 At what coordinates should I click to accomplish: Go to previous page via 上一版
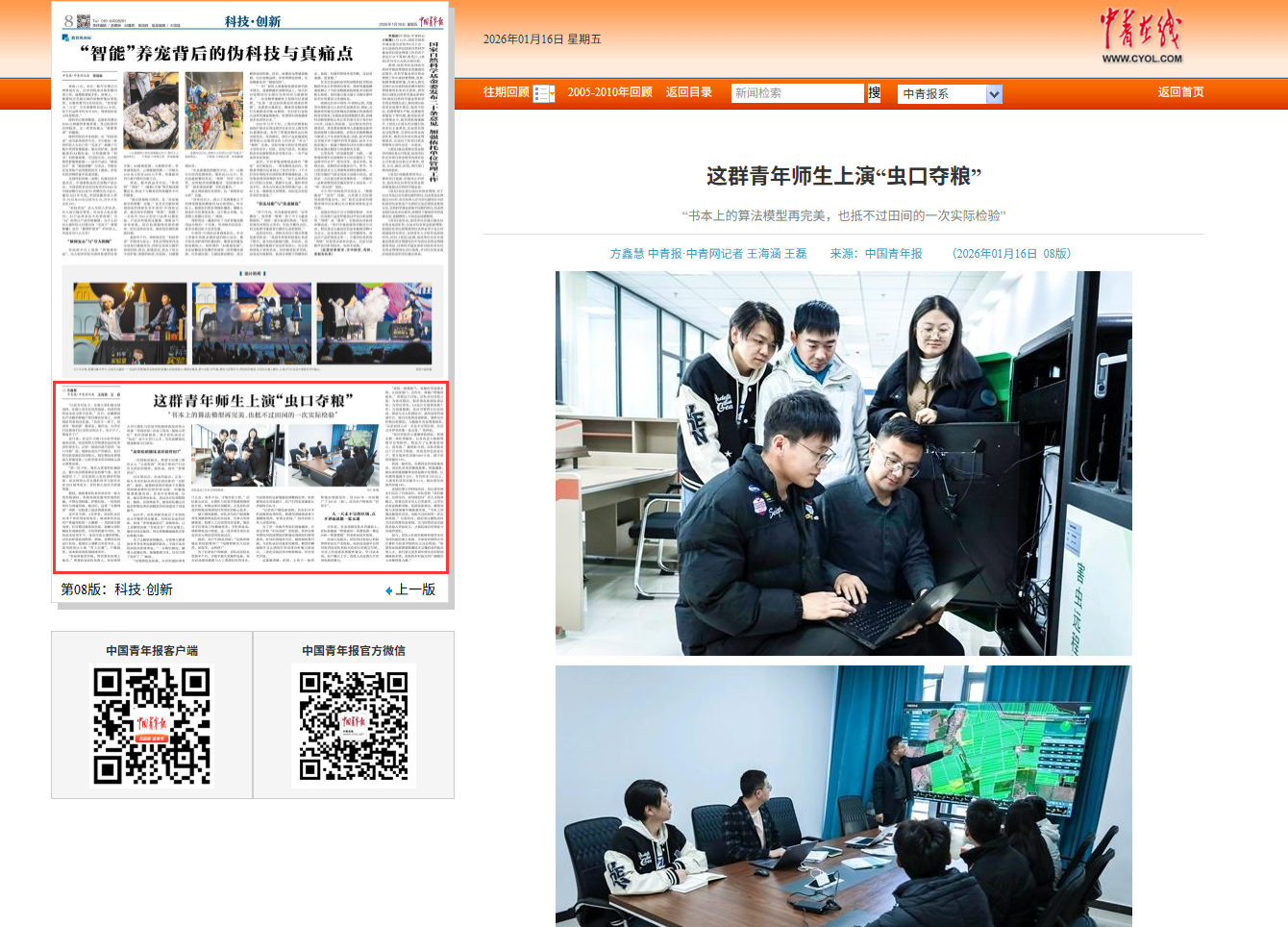(x=415, y=589)
